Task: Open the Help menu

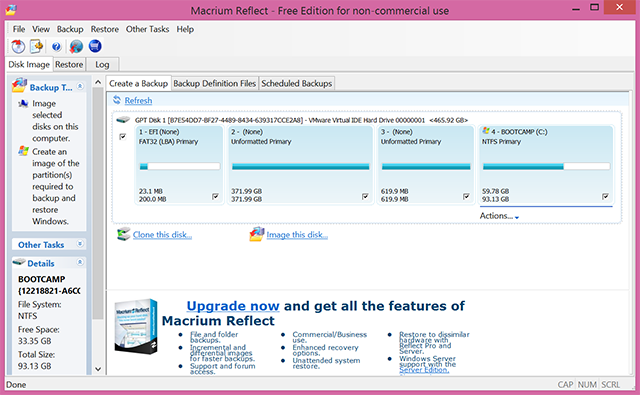Action: 185,29
